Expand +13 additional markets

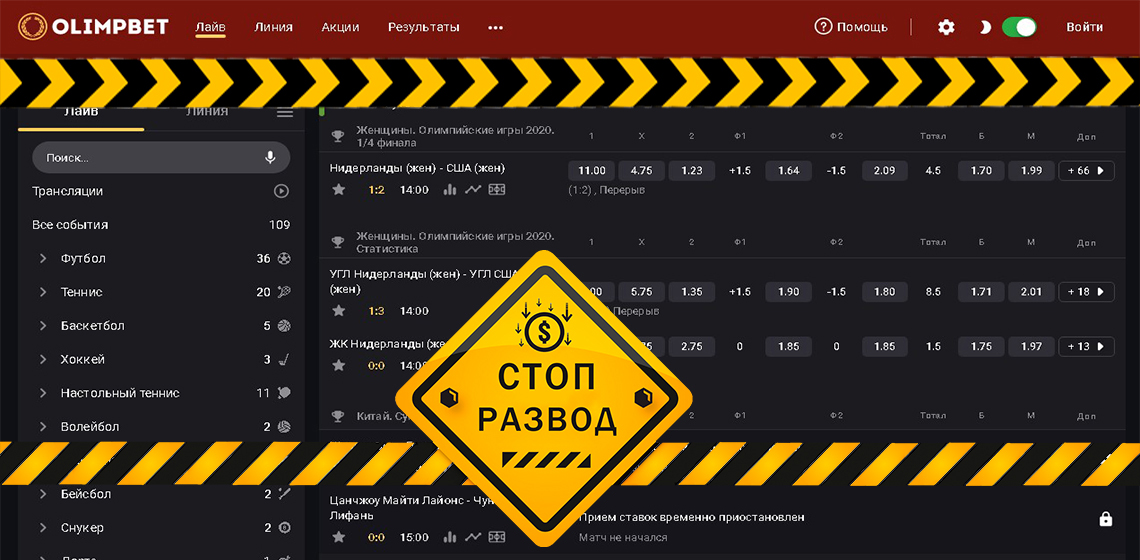click(x=1086, y=346)
